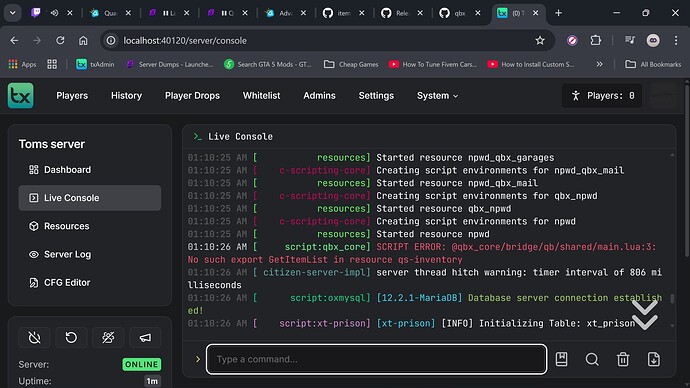This screenshot has width=690, height=388.
Task: Open Server Log in the sidebar
Action: coord(90,254)
